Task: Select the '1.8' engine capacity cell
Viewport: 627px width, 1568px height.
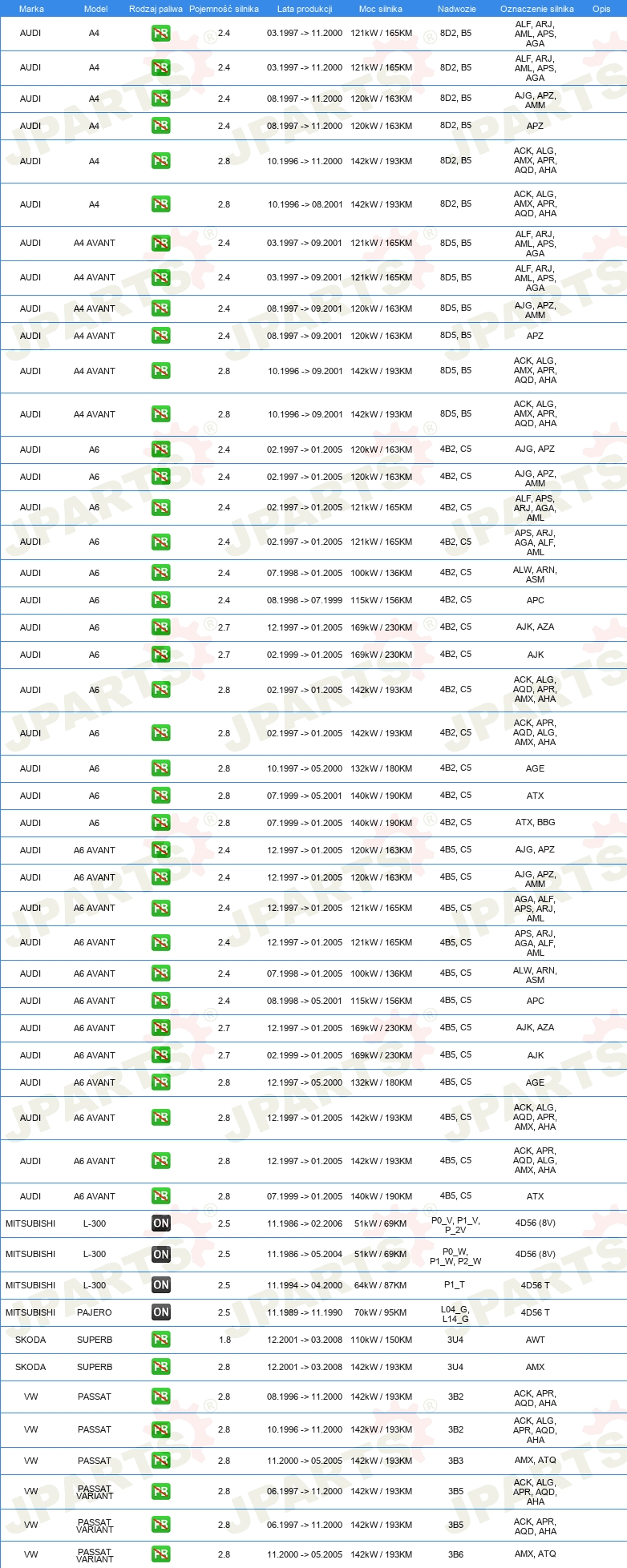Action: (x=225, y=1340)
